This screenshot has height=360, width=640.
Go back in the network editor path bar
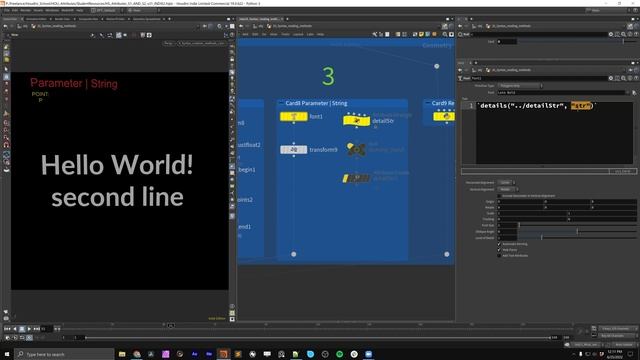[x=241, y=26]
